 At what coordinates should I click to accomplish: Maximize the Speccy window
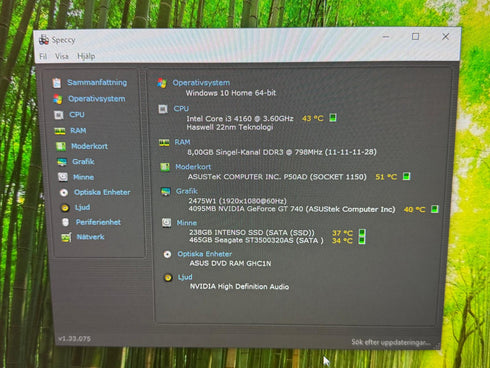pos(415,36)
